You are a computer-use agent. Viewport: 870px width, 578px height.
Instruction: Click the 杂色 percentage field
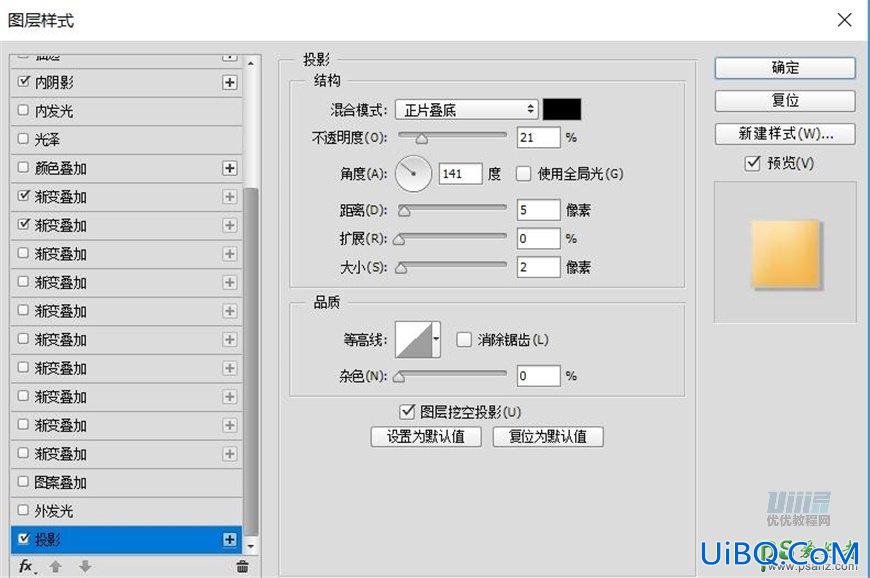coord(538,376)
